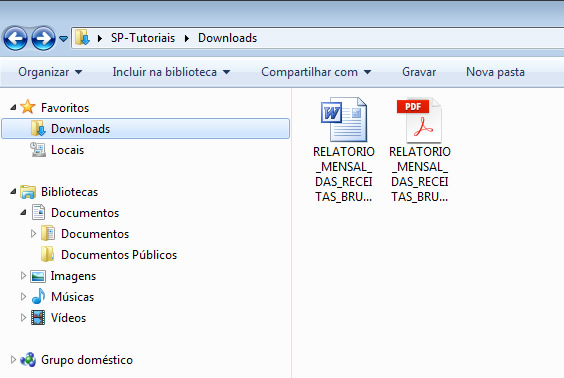Viewport: 564px width, 378px height.
Task: Go back with the blue Back arrow
Action: click(x=15, y=38)
